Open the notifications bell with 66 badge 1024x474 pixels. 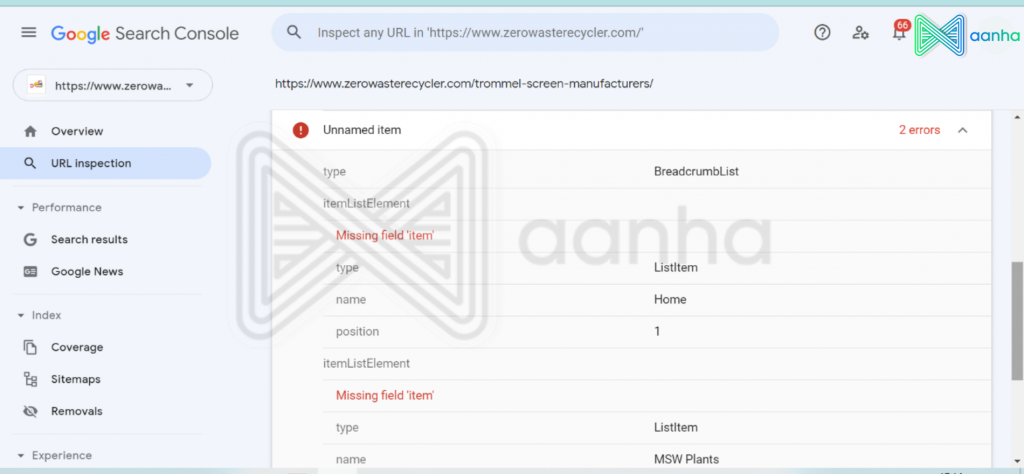tap(900, 31)
